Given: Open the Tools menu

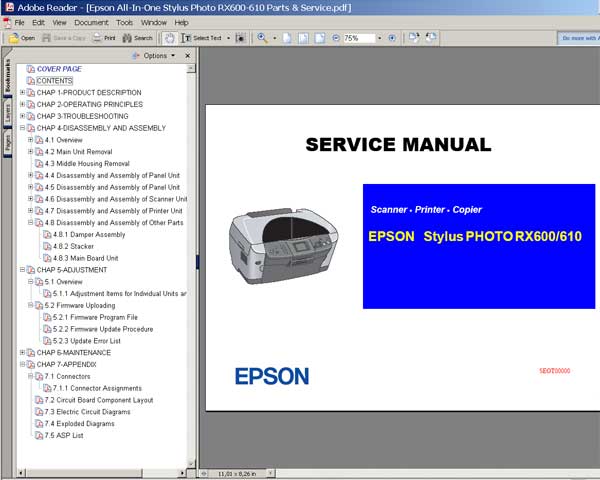Looking at the screenshot, I should 124,23.
